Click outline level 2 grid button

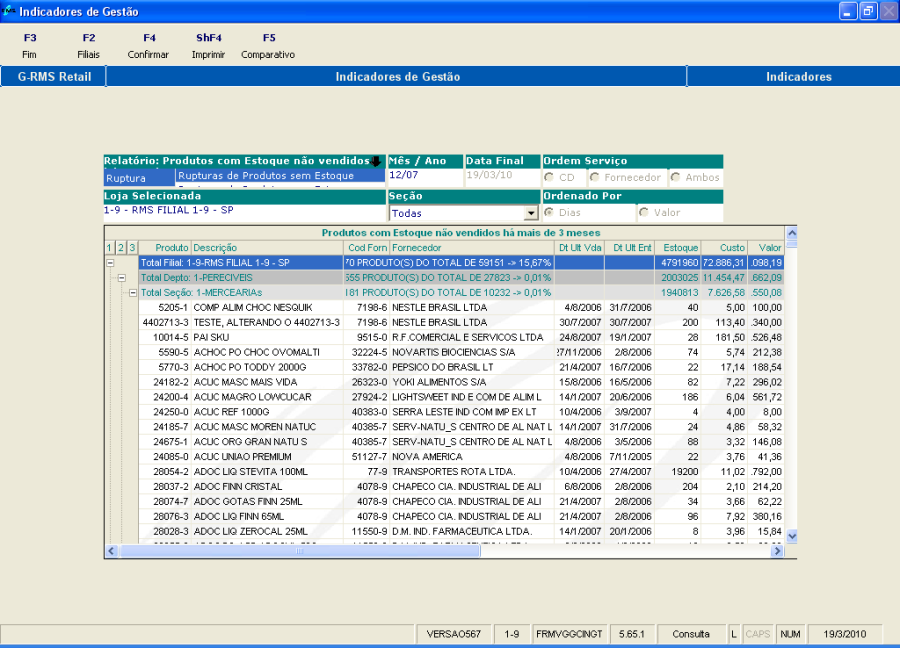(x=121, y=247)
